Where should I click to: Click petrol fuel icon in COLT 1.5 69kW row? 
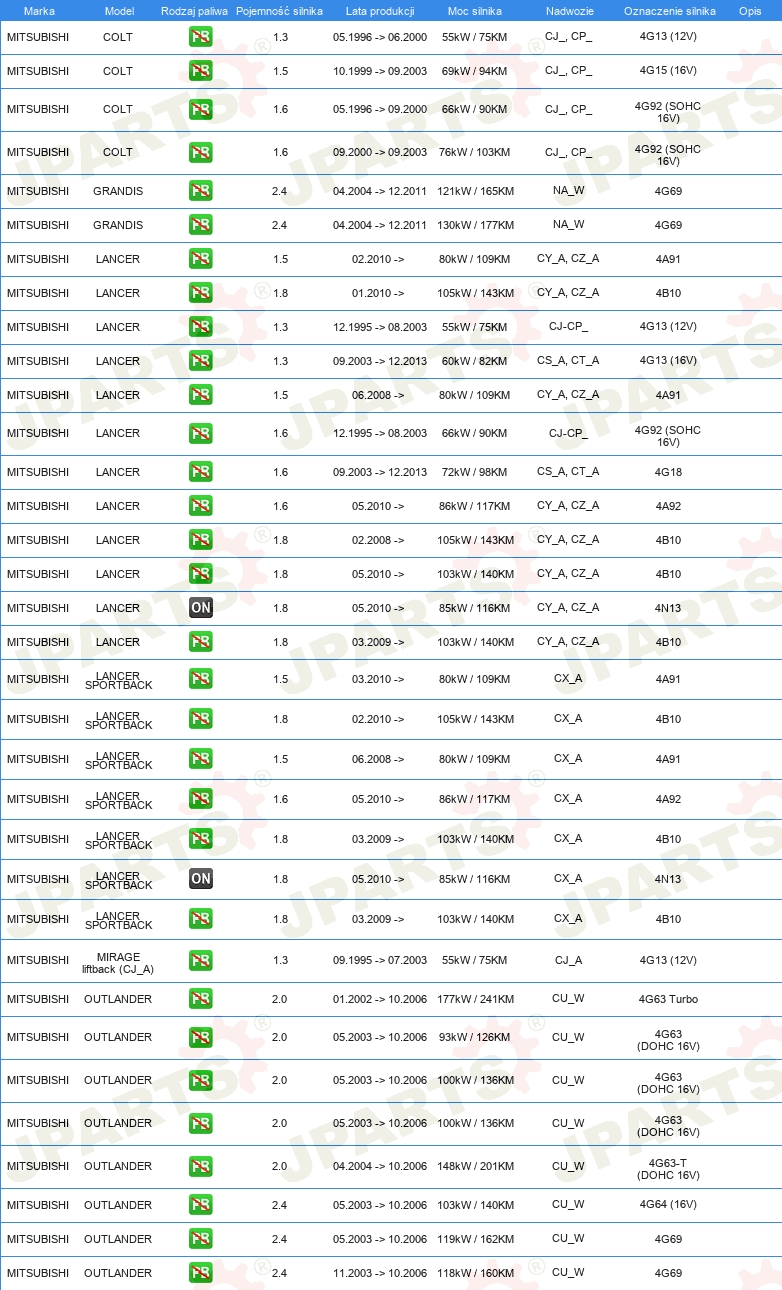tap(201, 71)
